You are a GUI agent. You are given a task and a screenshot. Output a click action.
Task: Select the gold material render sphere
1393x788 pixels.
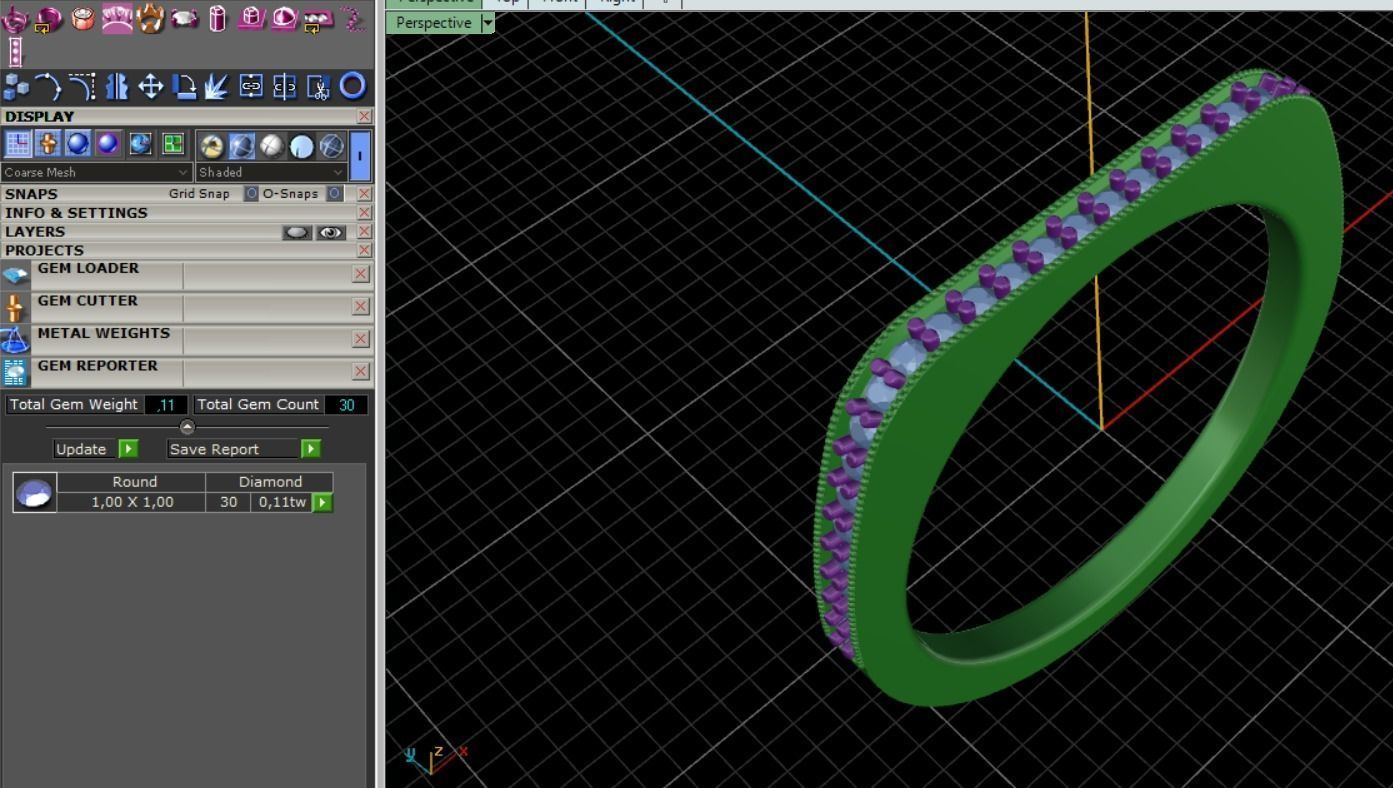(211, 146)
